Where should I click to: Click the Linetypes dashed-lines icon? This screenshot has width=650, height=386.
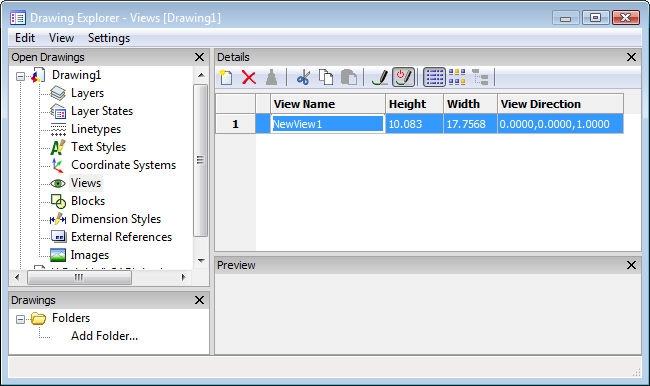[58, 129]
